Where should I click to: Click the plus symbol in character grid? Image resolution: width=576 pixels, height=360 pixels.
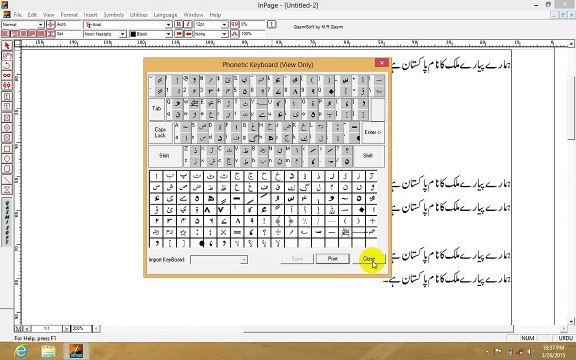[x=372, y=221]
